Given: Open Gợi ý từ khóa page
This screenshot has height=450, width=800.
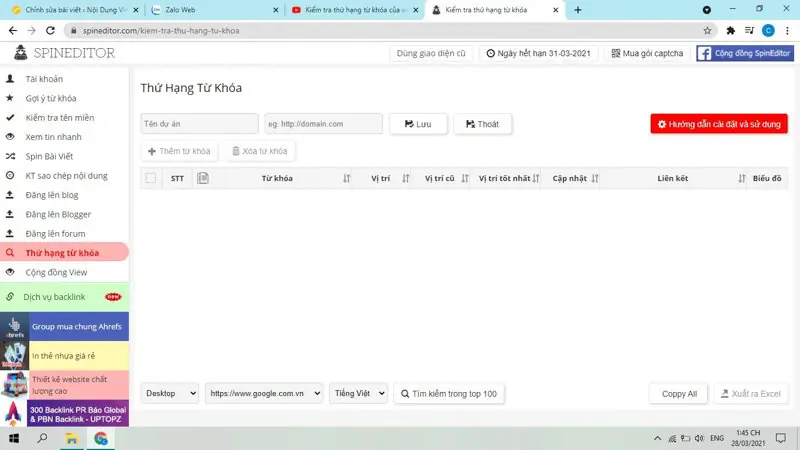Looking at the screenshot, I should (51, 98).
